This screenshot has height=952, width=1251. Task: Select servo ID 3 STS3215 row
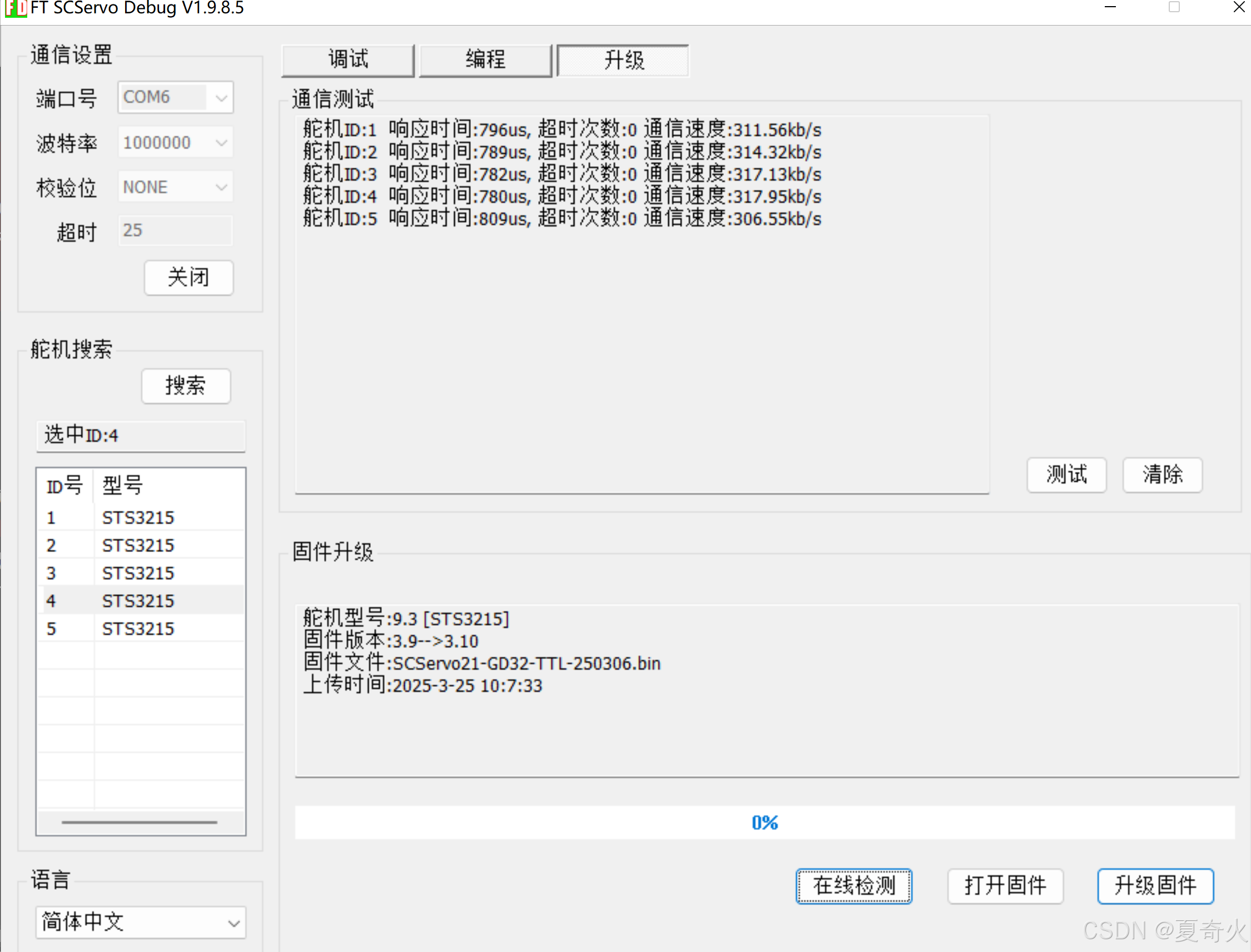(x=140, y=573)
